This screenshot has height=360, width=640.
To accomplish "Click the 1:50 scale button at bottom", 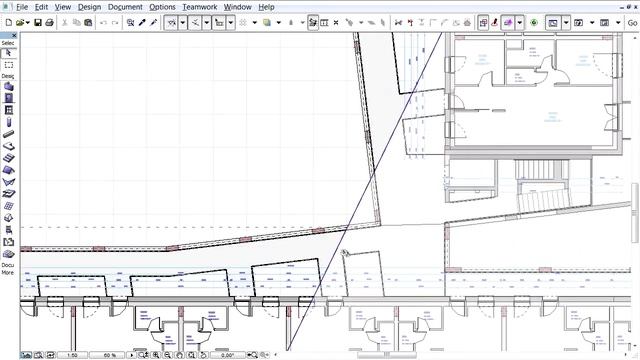I will pyautogui.click(x=72, y=355).
